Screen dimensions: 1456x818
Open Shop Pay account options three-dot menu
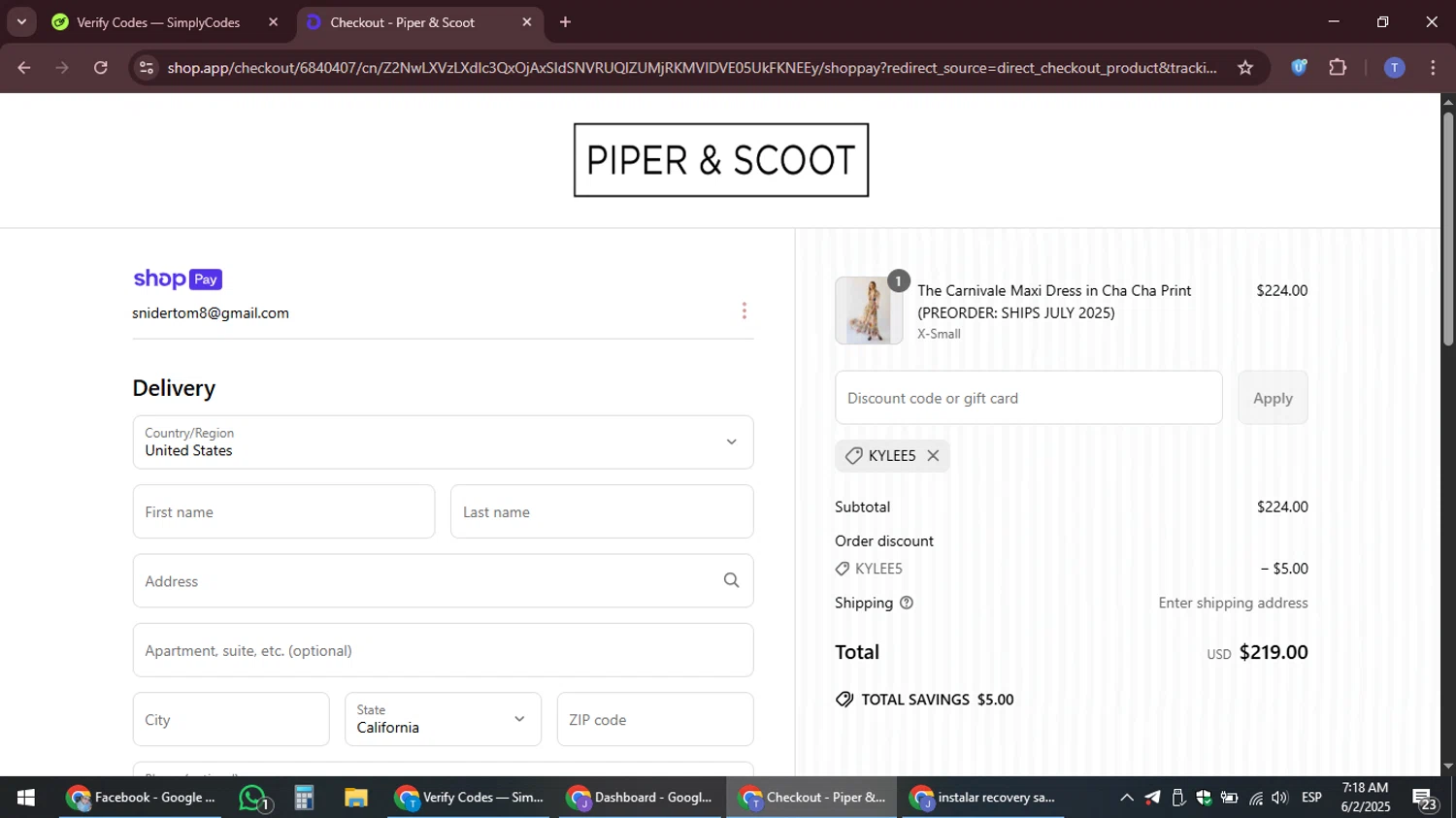pos(744,311)
